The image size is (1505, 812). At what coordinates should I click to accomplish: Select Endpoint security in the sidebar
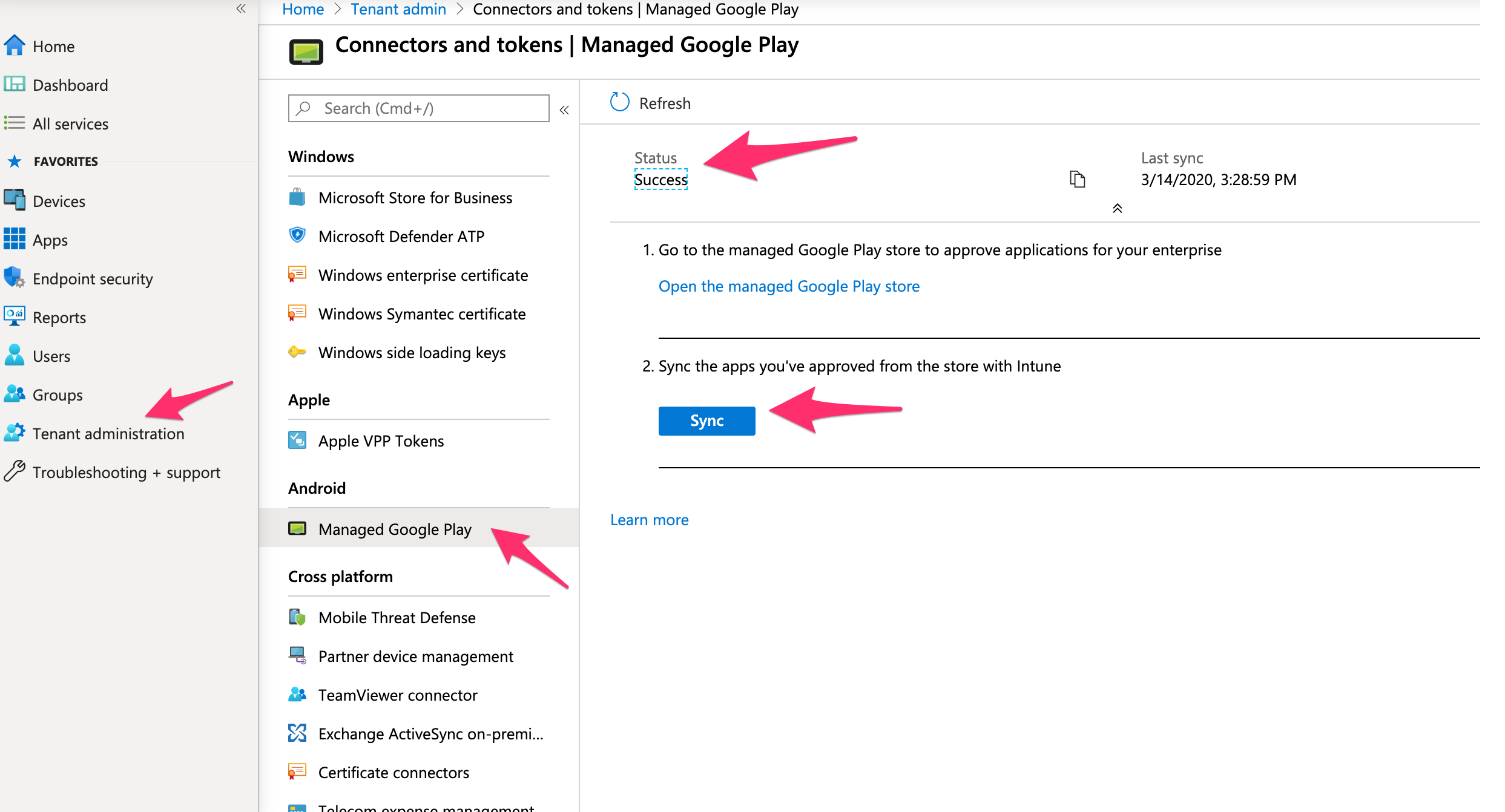(93, 278)
